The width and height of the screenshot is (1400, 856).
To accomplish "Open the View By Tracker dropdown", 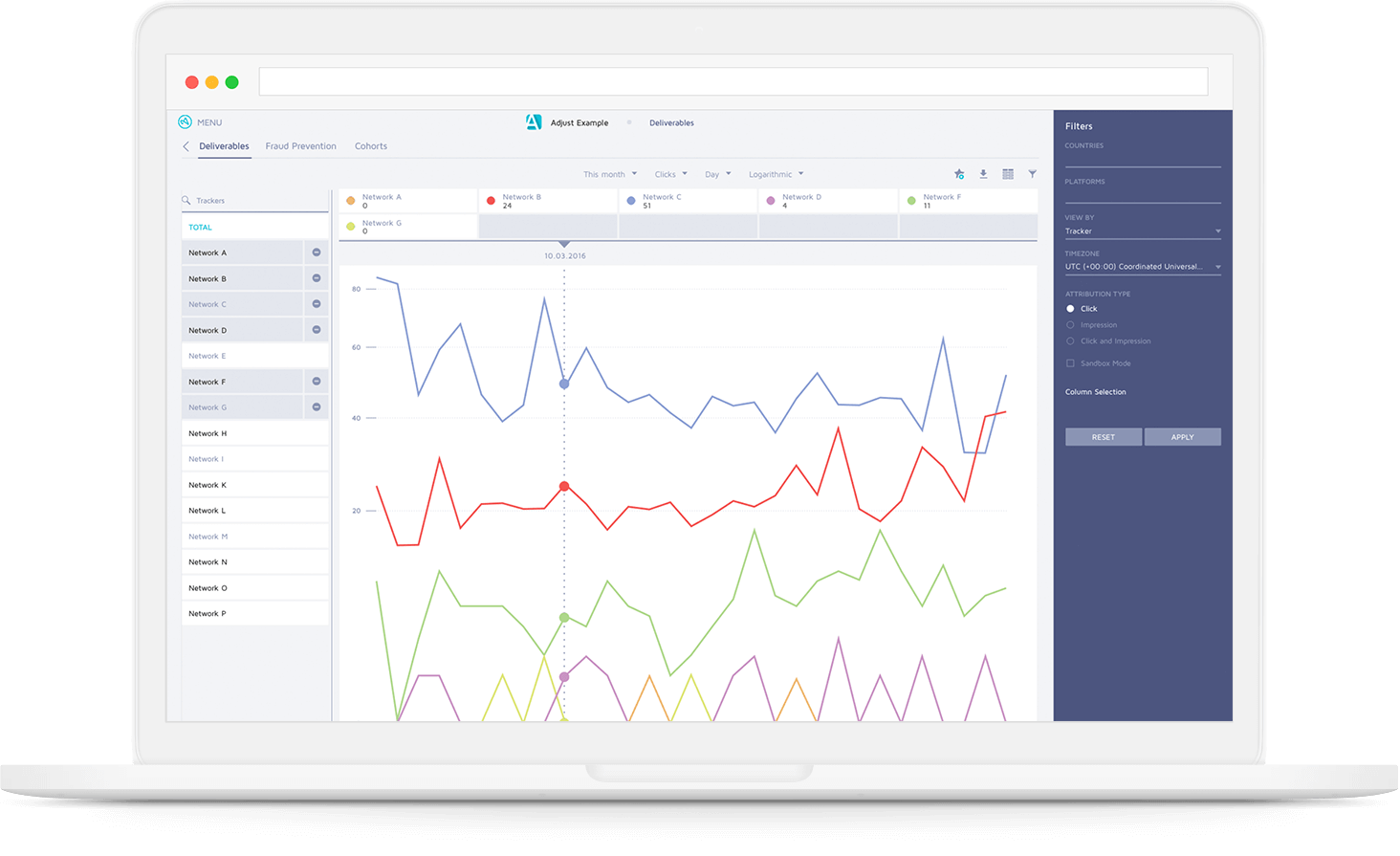I will click(1143, 231).
